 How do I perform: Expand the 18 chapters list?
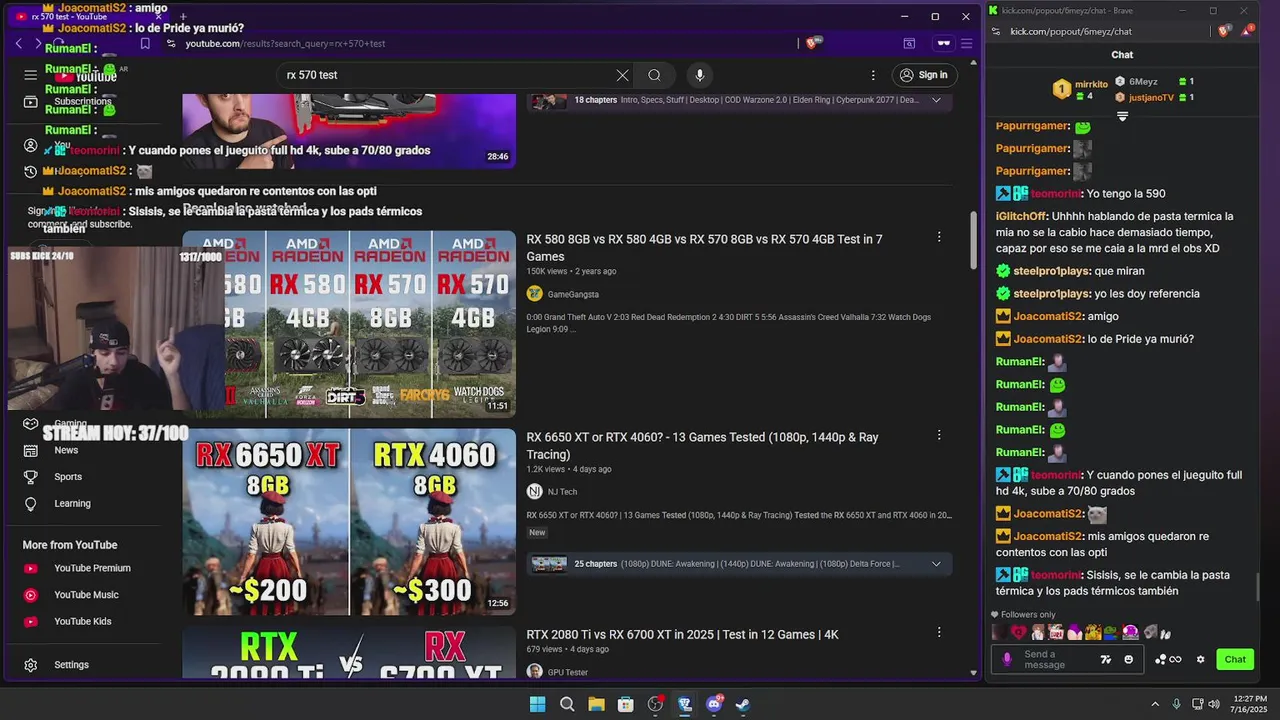(x=936, y=100)
